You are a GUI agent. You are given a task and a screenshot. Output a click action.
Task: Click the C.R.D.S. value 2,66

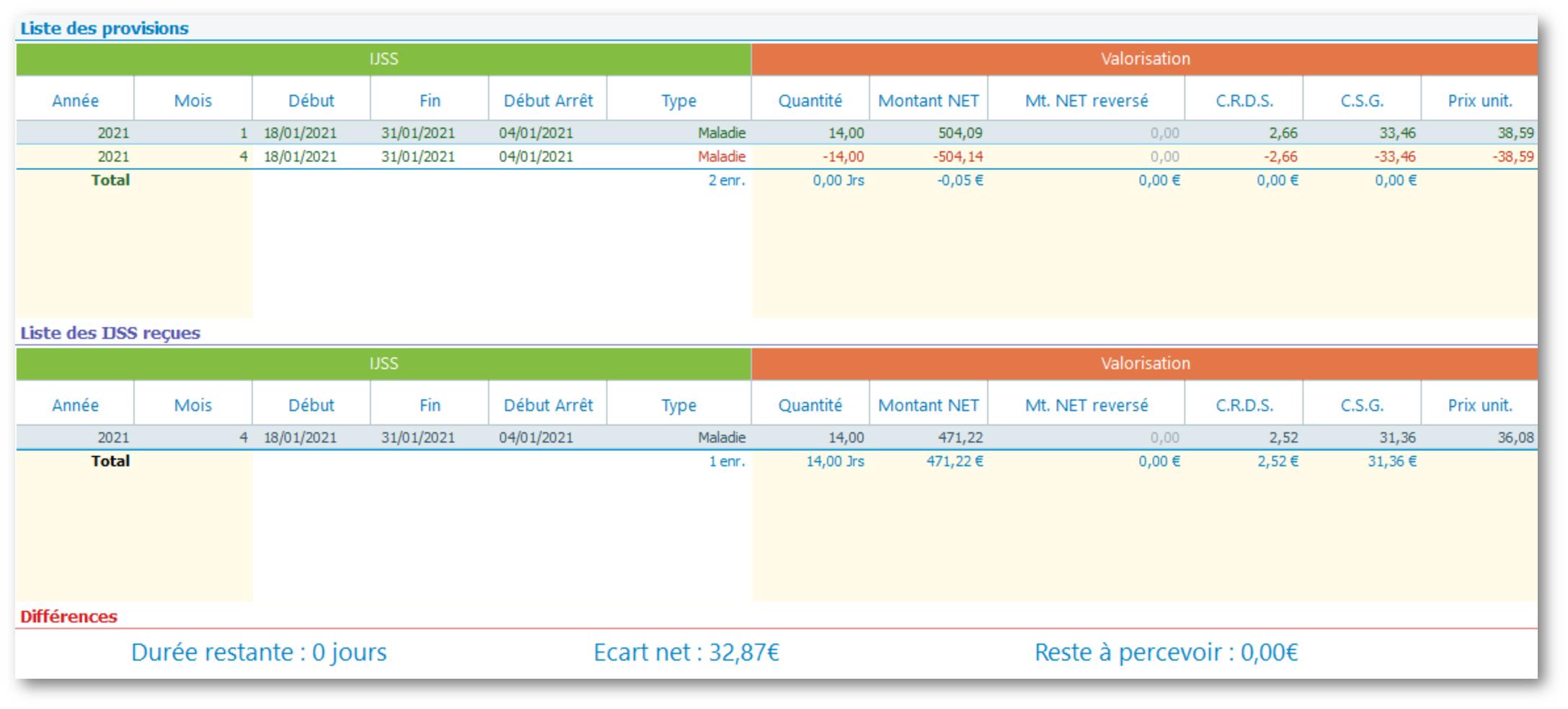tap(1283, 133)
